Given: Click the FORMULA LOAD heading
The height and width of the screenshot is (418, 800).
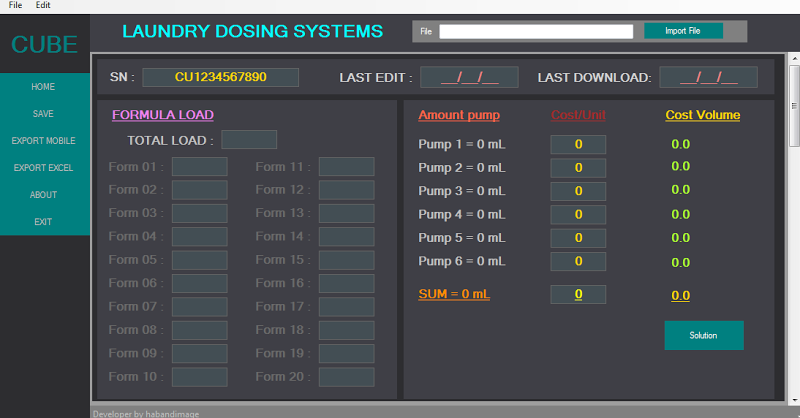Looking at the screenshot, I should 163,115.
